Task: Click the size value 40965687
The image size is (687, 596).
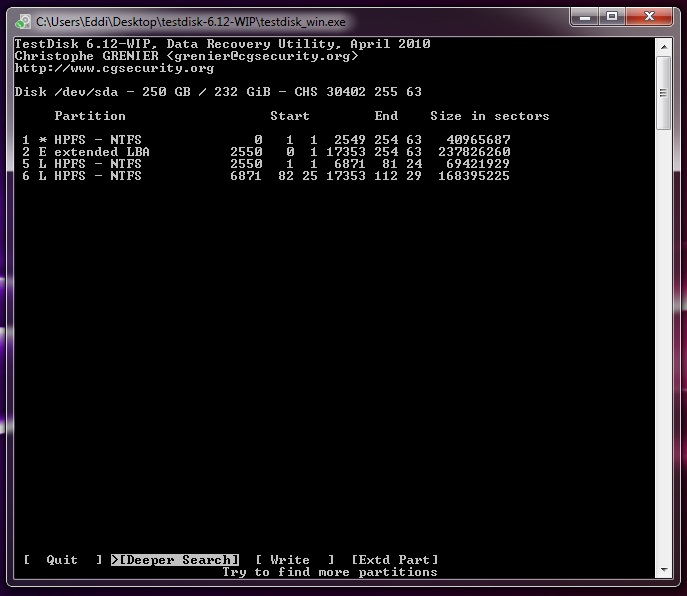Action: click(478, 140)
